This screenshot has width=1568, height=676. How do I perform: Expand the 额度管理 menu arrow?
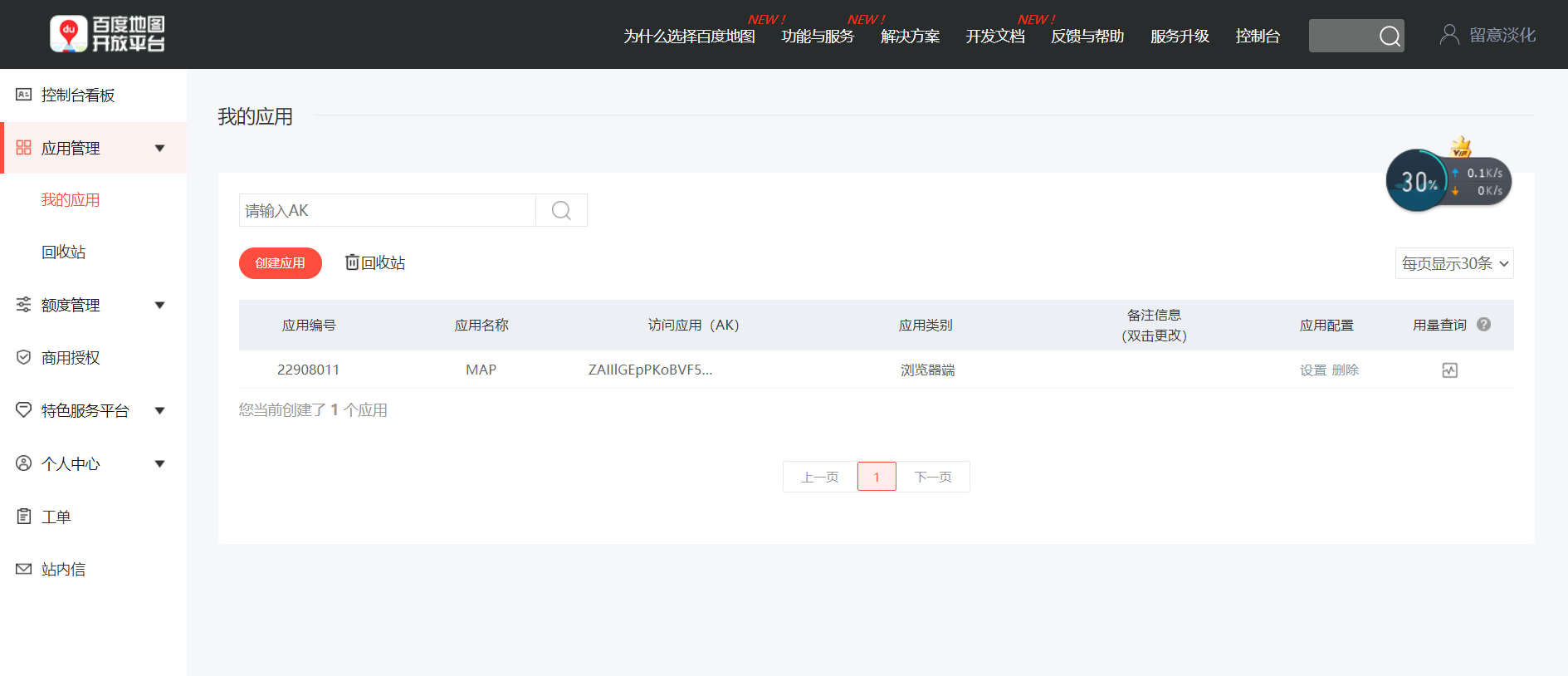click(x=160, y=306)
